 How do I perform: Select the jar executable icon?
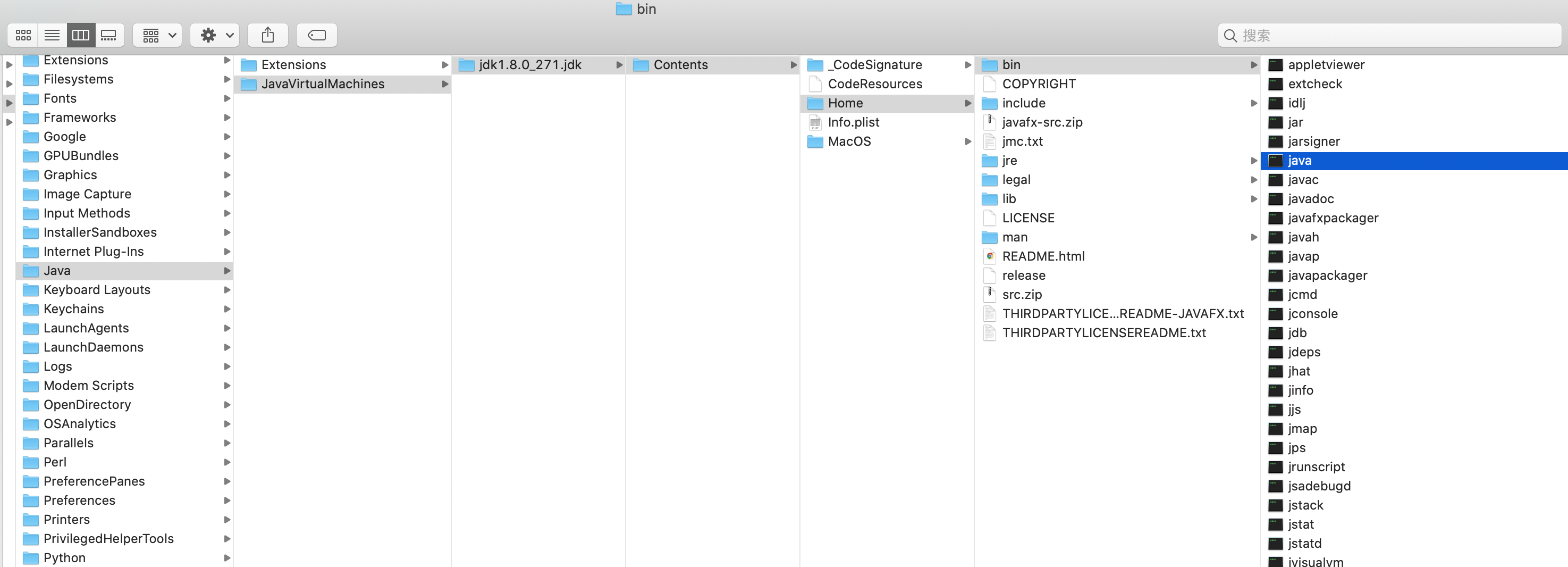1275,122
